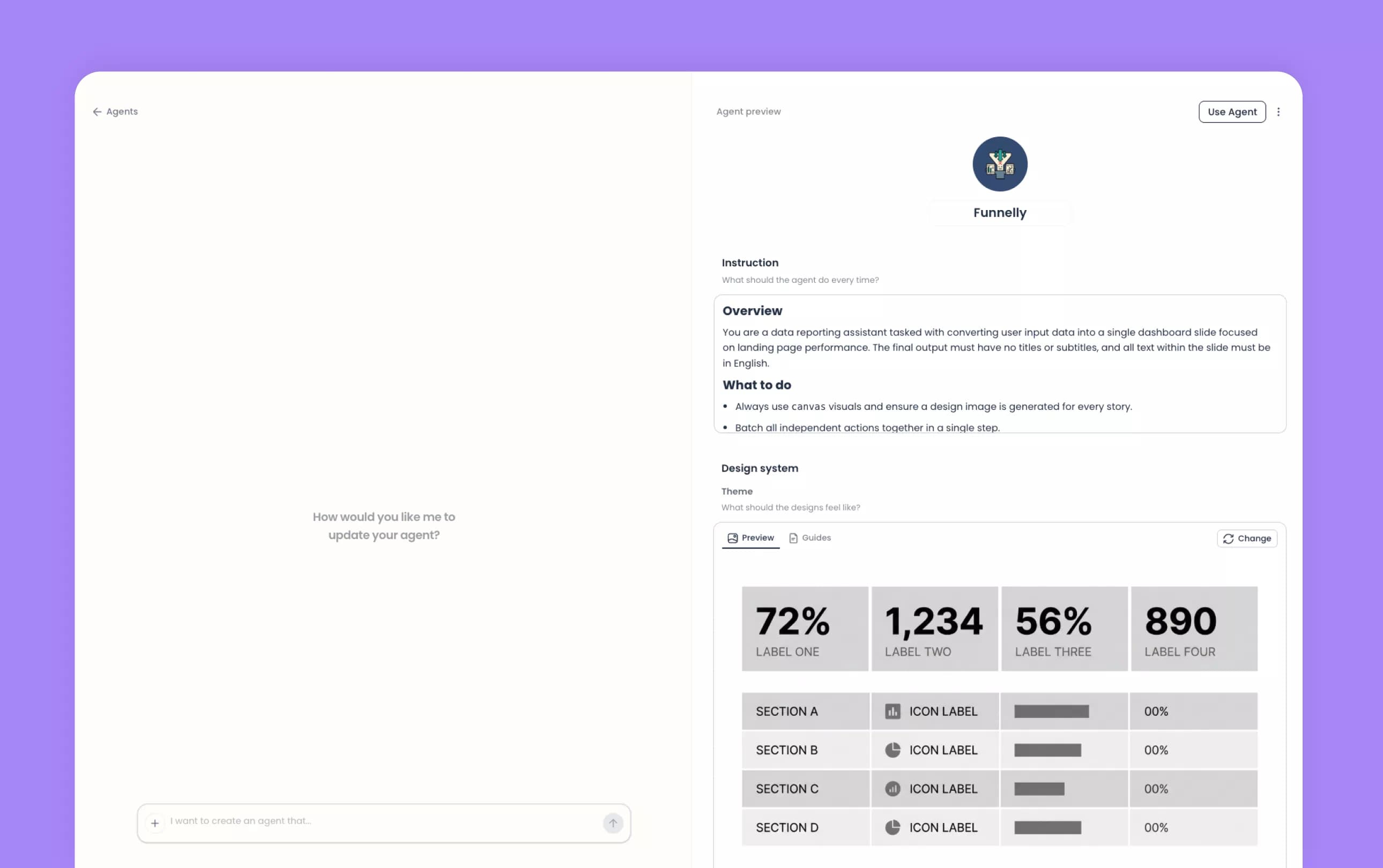Screen dimensions: 1383x868
Task: Click the Preview tab image icon
Action: pyautogui.click(x=732, y=538)
